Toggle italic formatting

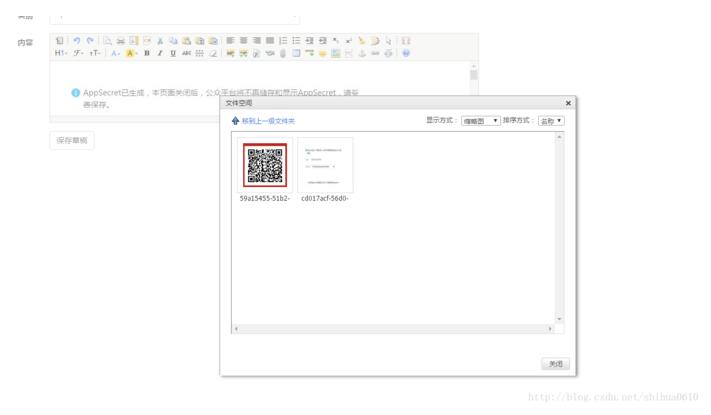[x=160, y=53]
